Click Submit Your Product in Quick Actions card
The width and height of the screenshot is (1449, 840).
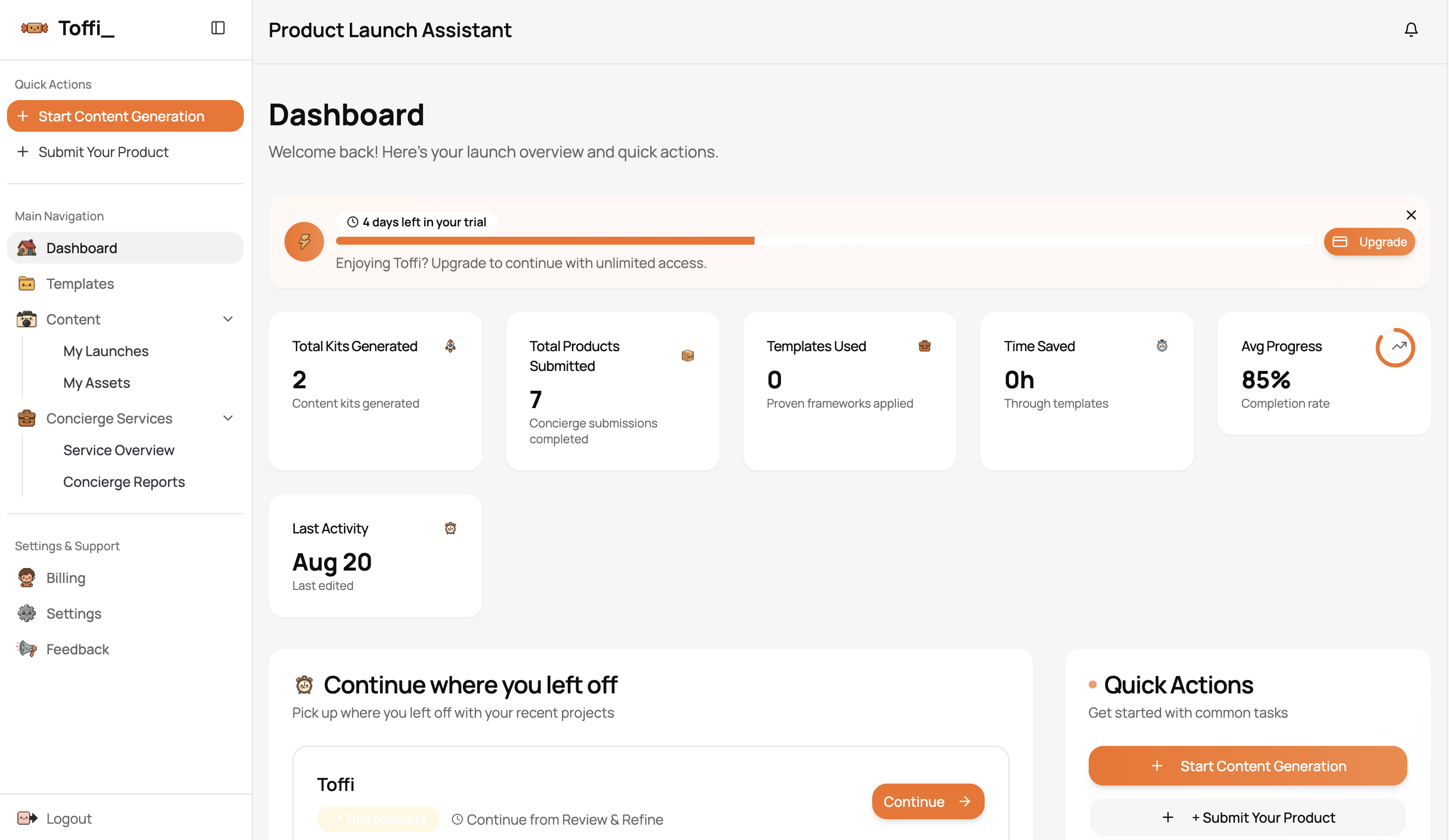coord(1247,818)
